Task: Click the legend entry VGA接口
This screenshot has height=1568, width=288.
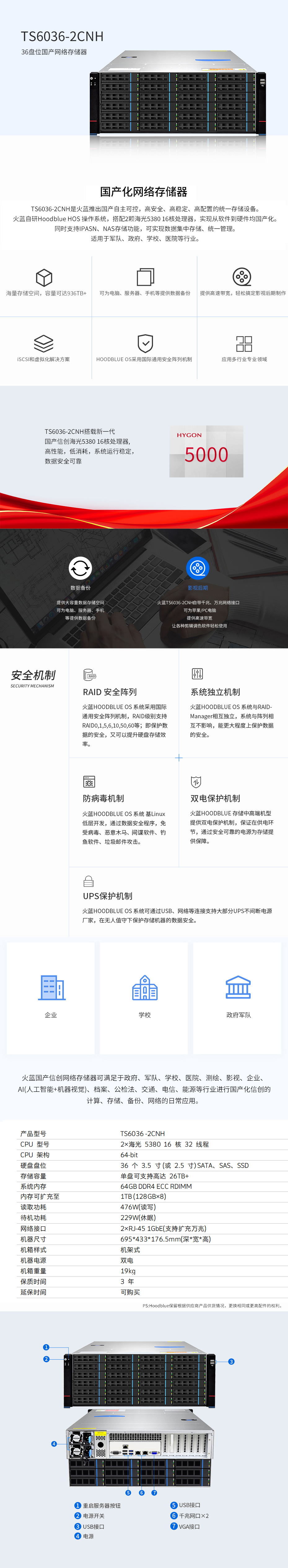Action: pos(185,1526)
